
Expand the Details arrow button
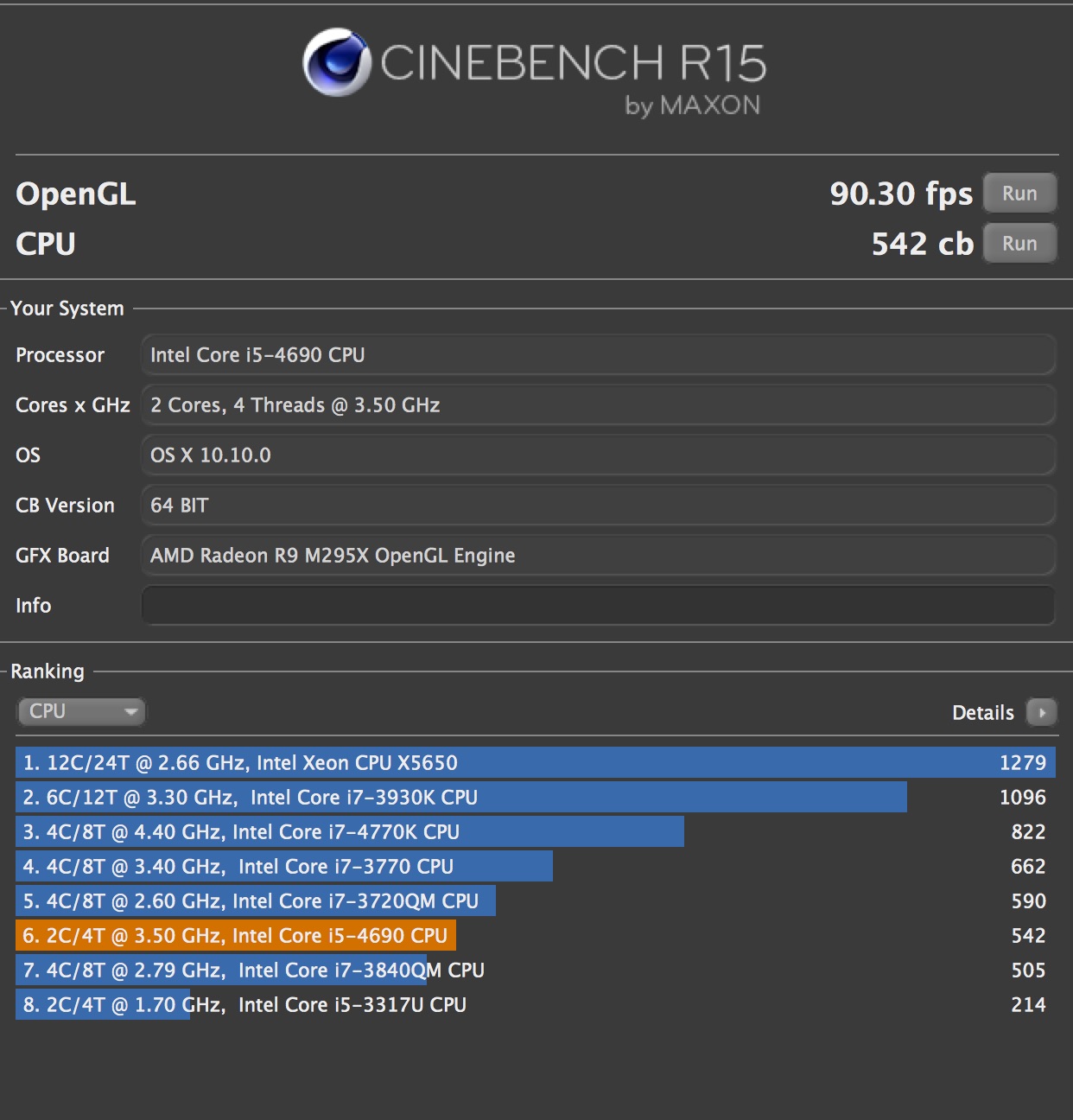pyautogui.click(x=1041, y=713)
